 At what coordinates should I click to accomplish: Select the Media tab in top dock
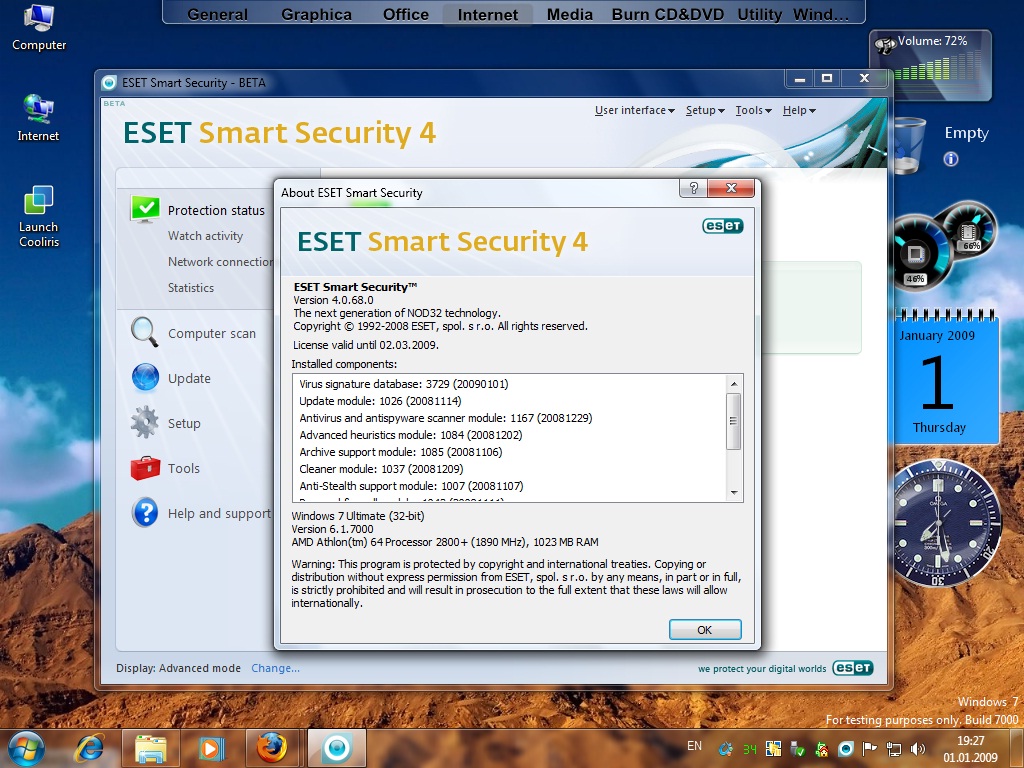point(569,14)
